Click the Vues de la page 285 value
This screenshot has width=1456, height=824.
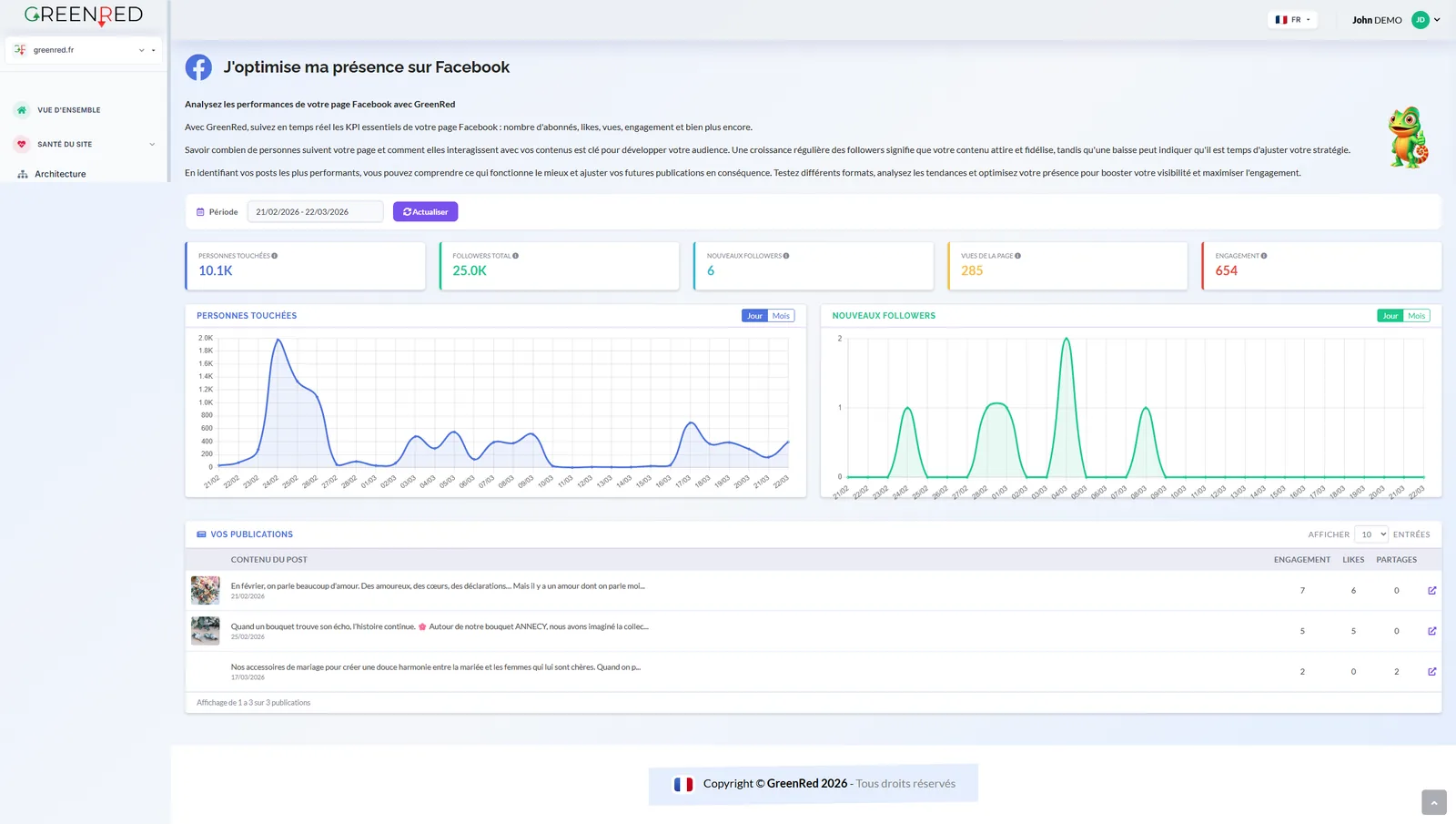(972, 270)
